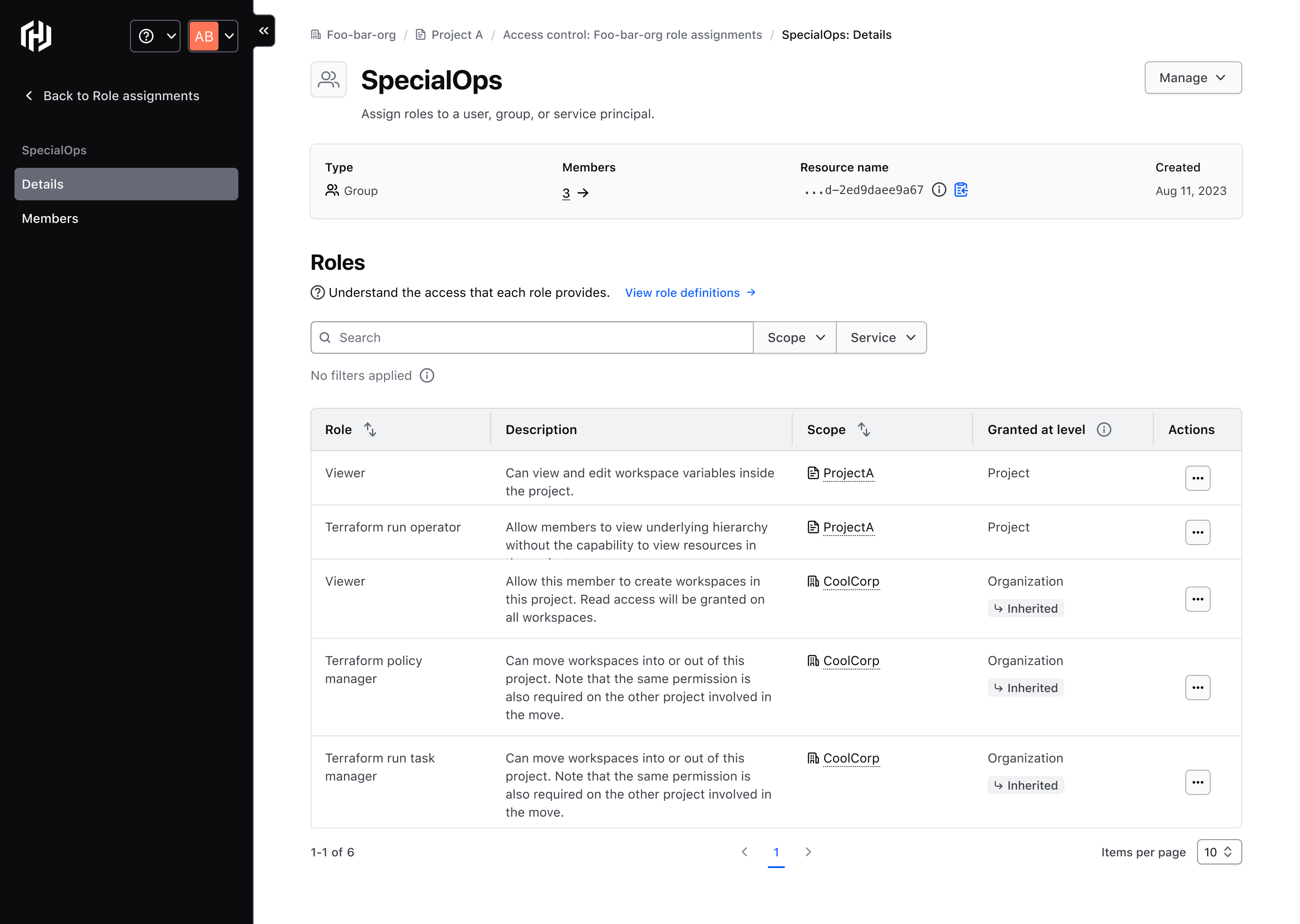This screenshot has height=924, width=1300.
Task: Open actions menu for Terraform run task manager
Action: coord(1198,782)
